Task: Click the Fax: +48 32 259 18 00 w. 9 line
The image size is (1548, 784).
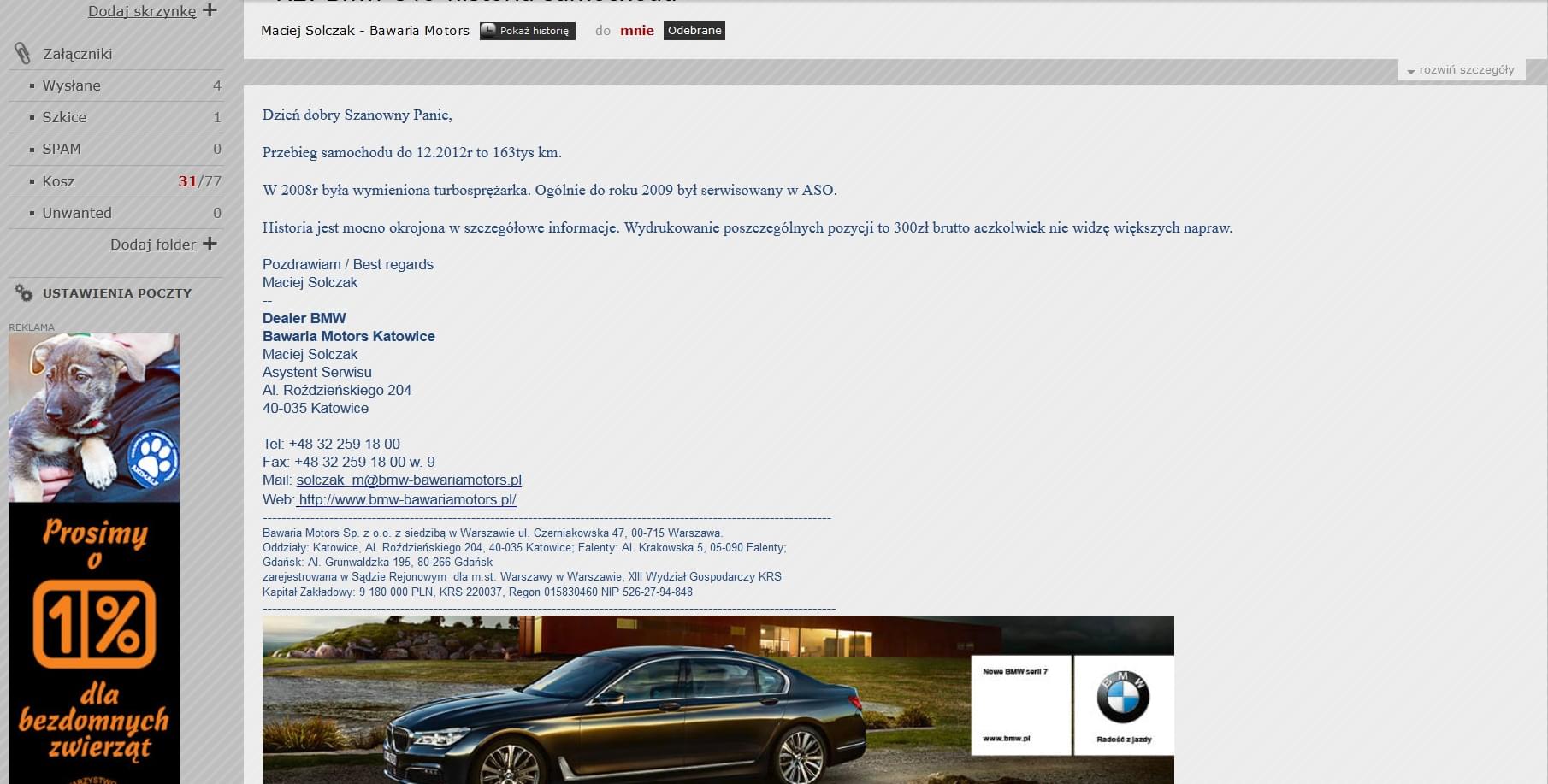Action: pos(349,463)
